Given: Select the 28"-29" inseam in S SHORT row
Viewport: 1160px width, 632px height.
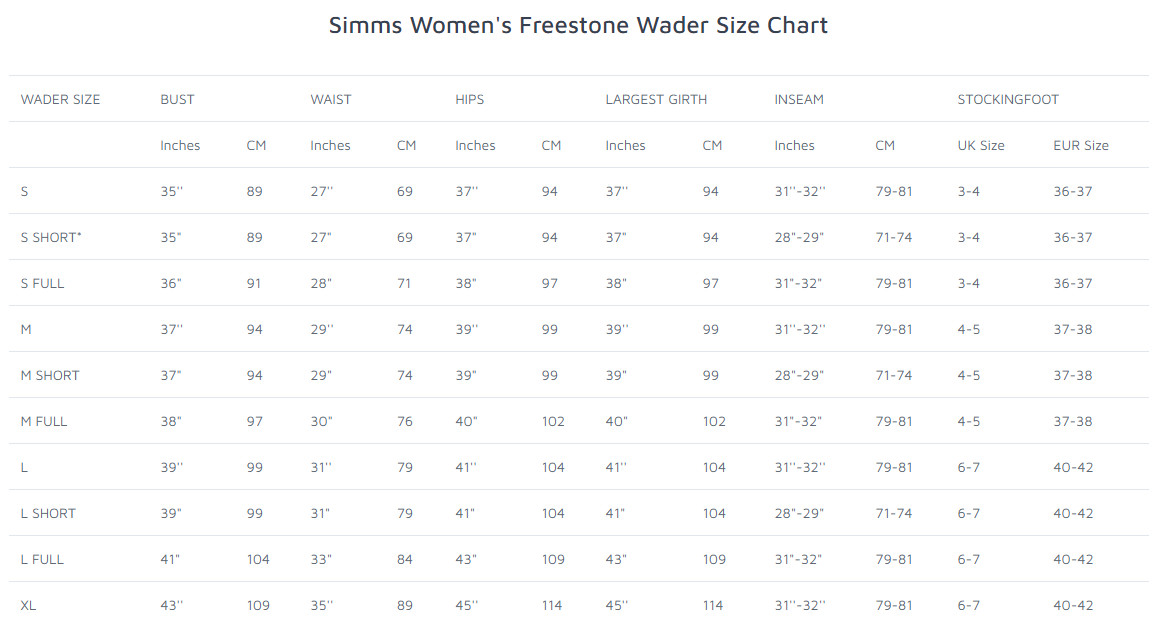Looking at the screenshot, I should coord(799,238).
